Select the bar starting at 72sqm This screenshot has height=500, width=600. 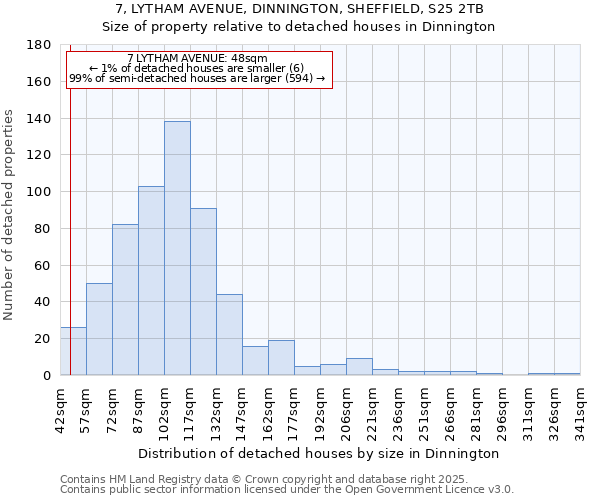coord(125,299)
